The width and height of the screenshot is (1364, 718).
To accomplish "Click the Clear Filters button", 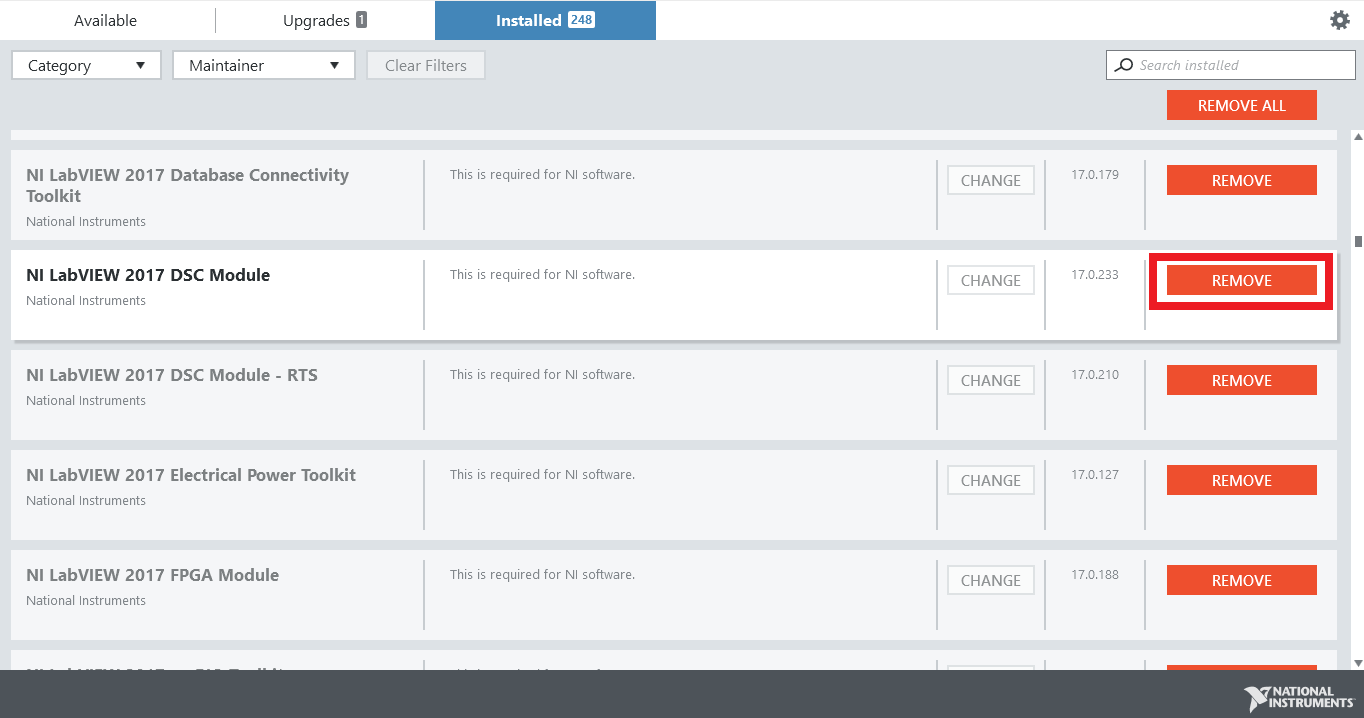I will coord(426,65).
